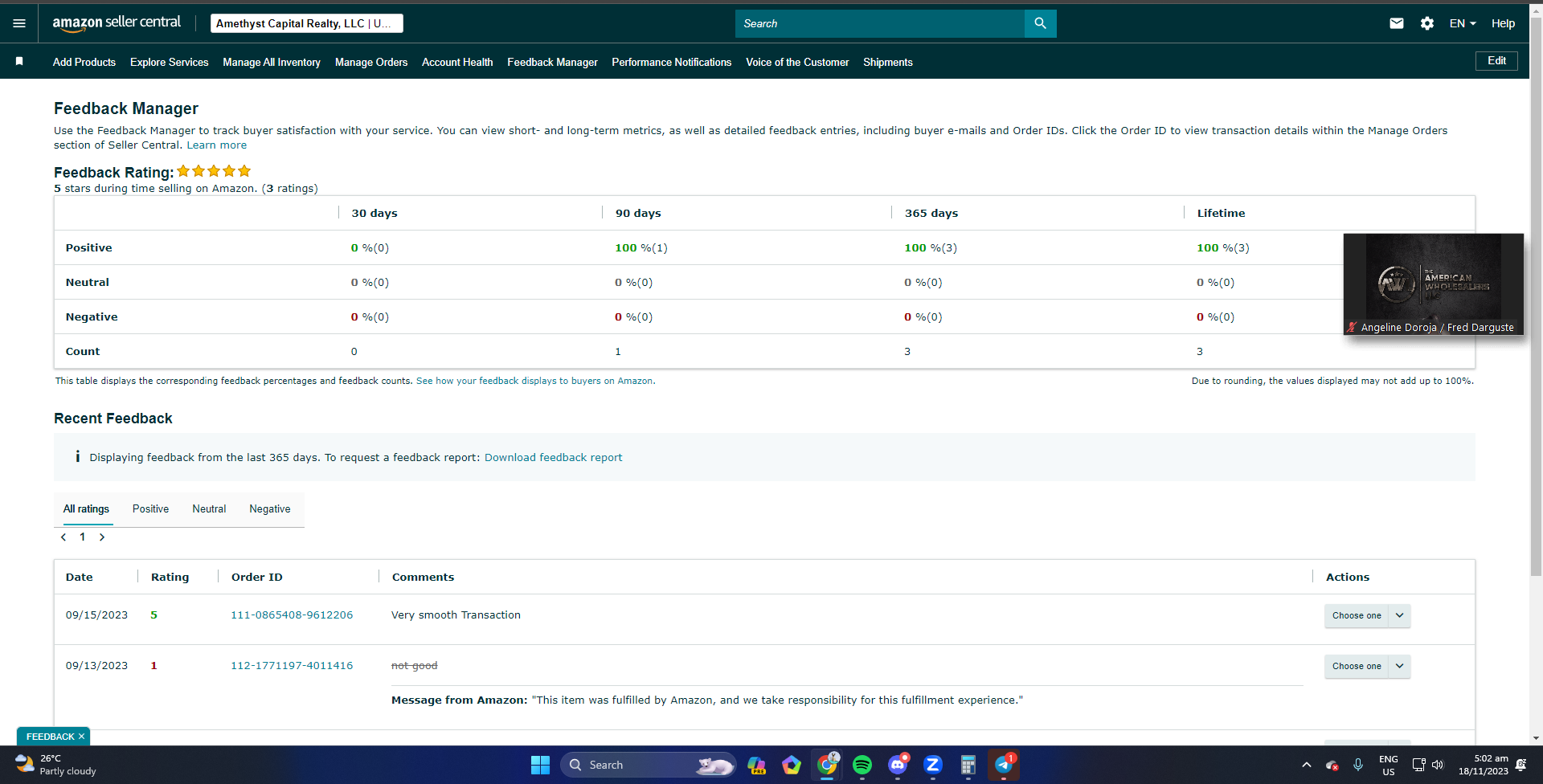Switch to the Negative tab
Image resolution: width=1543 pixels, height=784 pixels.
[270, 509]
